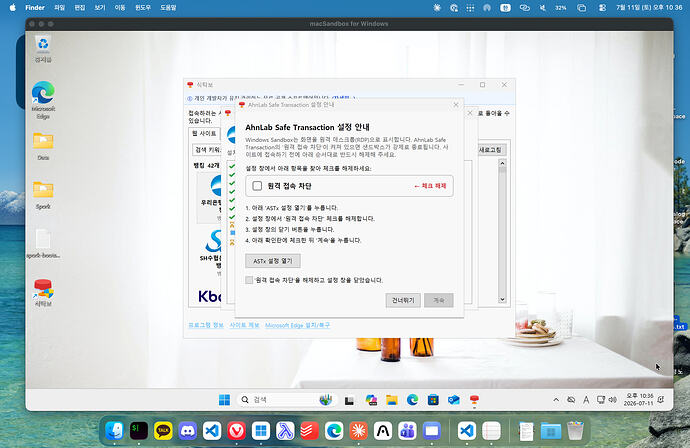This screenshot has width=690, height=448.
Task: Open Outlook on Windows taskbar
Action: click(x=454, y=400)
